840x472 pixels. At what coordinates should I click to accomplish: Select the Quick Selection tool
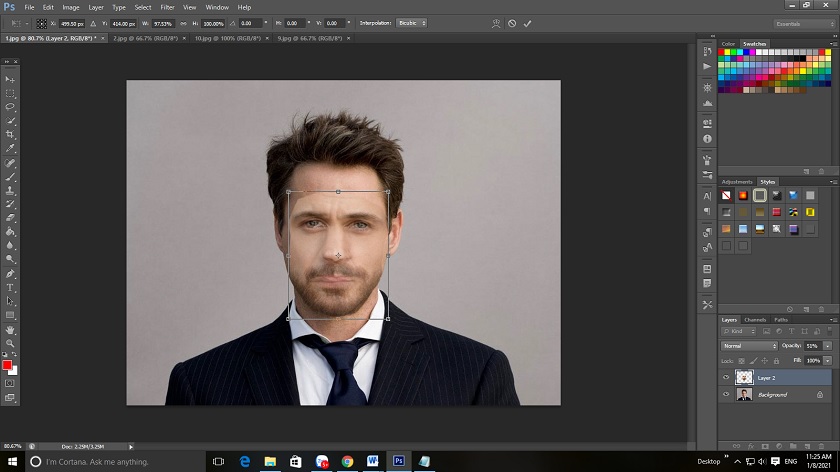[x=10, y=121]
